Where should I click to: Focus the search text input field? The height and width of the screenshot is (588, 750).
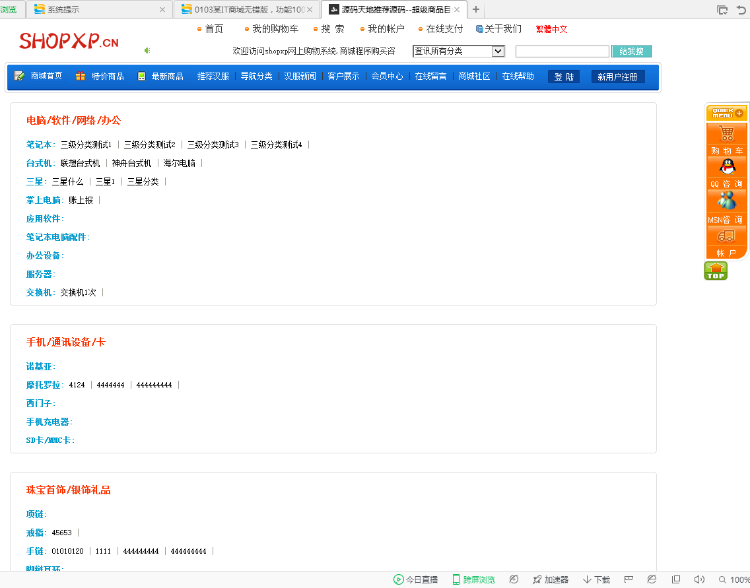coord(562,51)
